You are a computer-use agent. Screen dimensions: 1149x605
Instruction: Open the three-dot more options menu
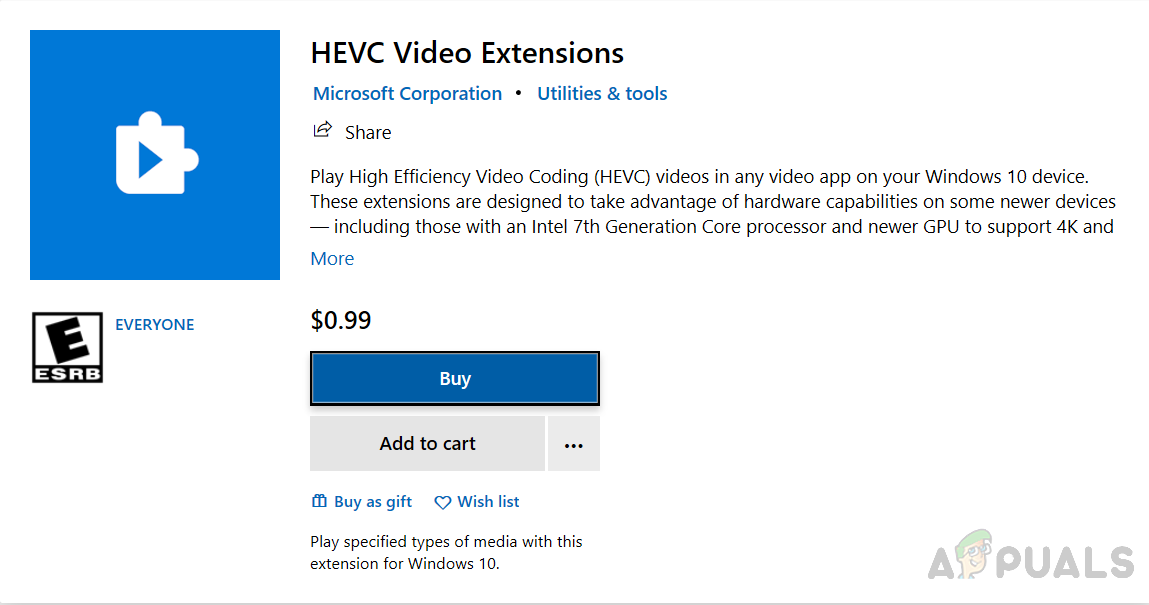pos(573,444)
